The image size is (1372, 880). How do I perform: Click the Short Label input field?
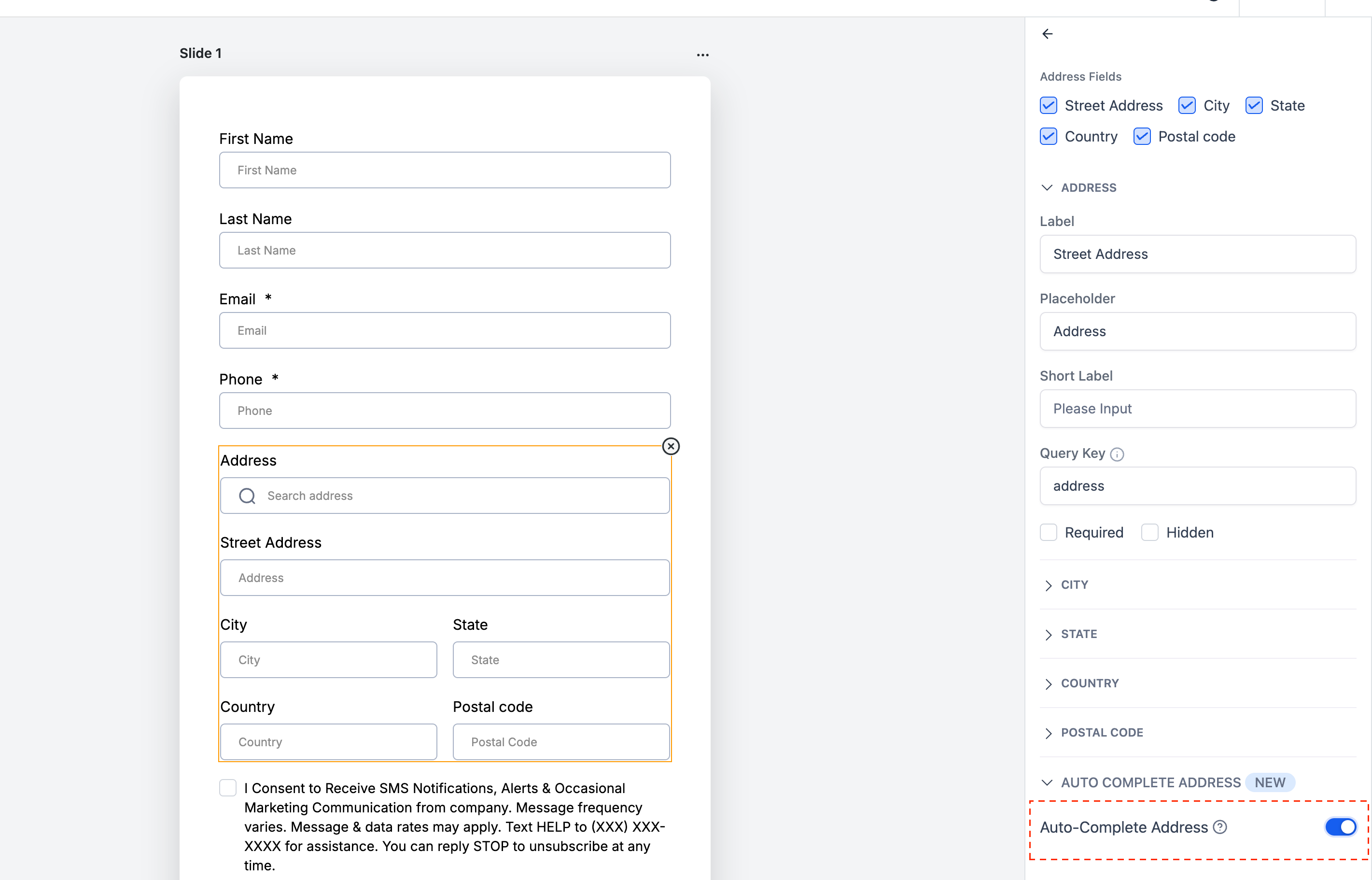point(1197,409)
